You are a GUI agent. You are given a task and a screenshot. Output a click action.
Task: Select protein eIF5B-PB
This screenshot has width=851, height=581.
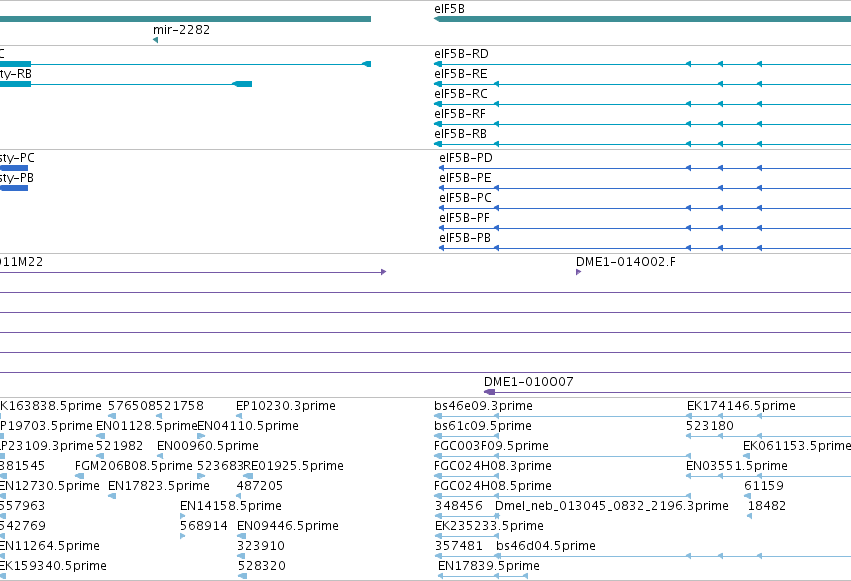[x=465, y=238]
